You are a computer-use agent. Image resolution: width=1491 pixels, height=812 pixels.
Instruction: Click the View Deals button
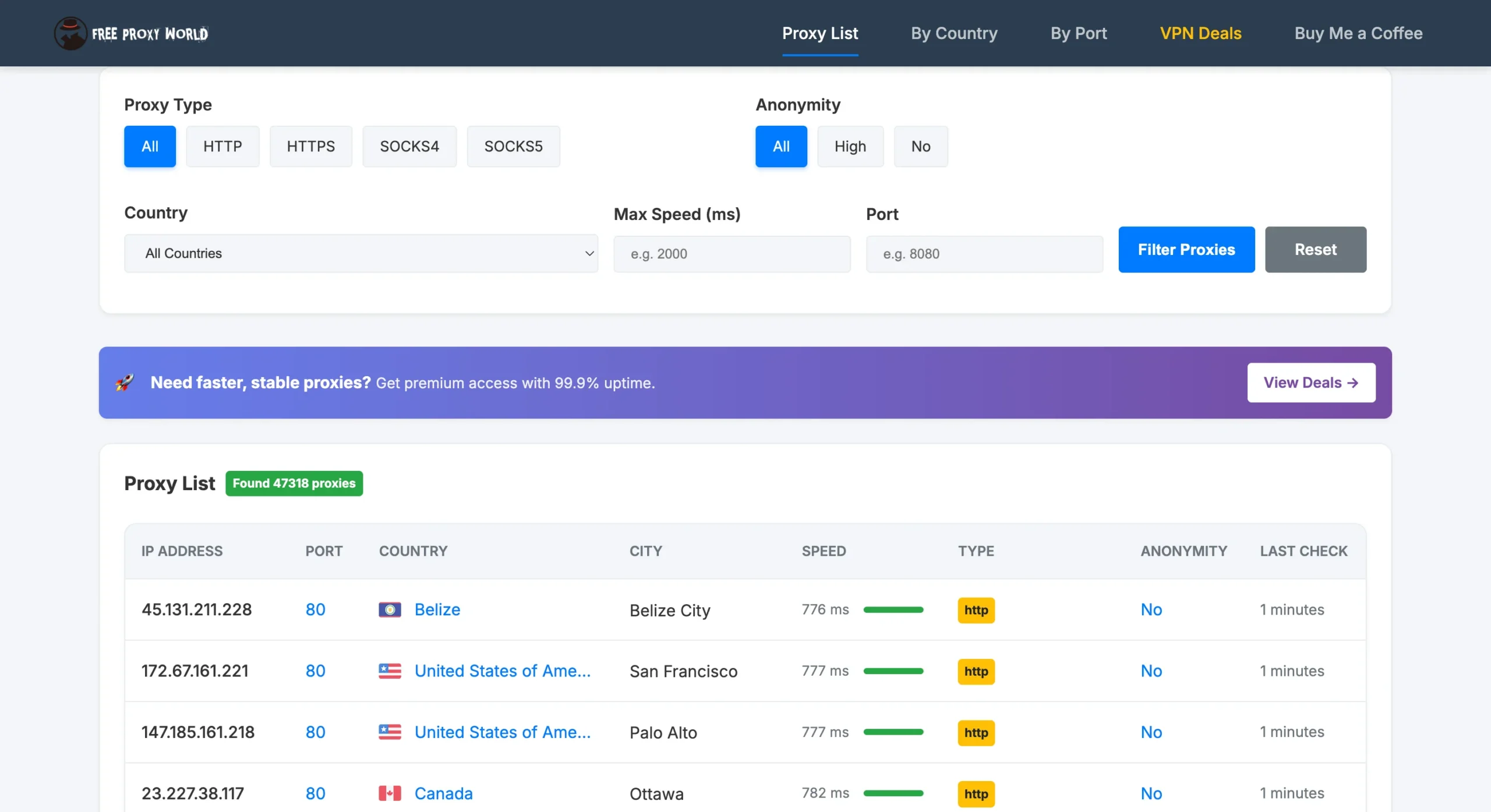click(1311, 382)
